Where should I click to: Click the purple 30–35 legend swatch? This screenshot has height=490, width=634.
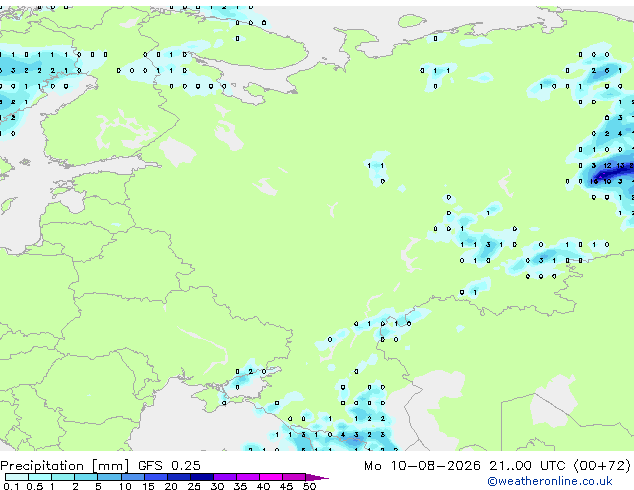[x=225, y=477]
